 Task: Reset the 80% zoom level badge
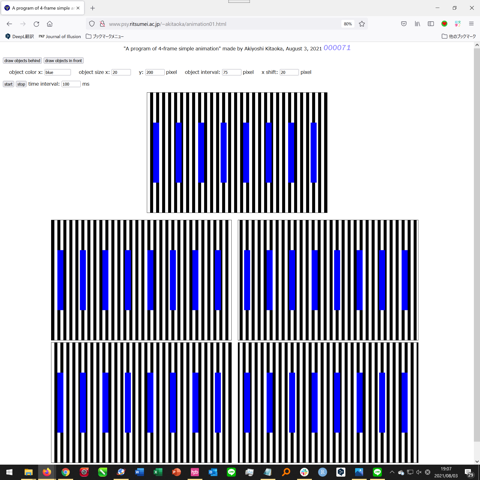348,24
